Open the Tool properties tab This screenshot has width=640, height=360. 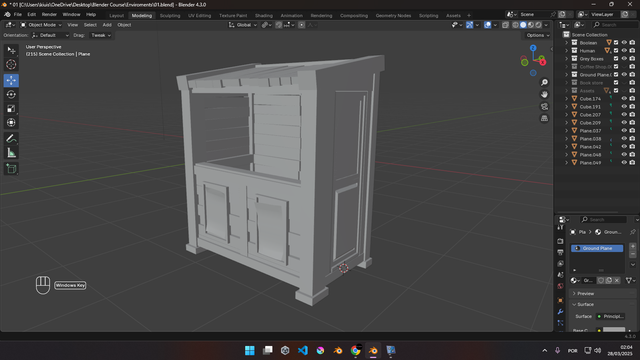pos(560,227)
